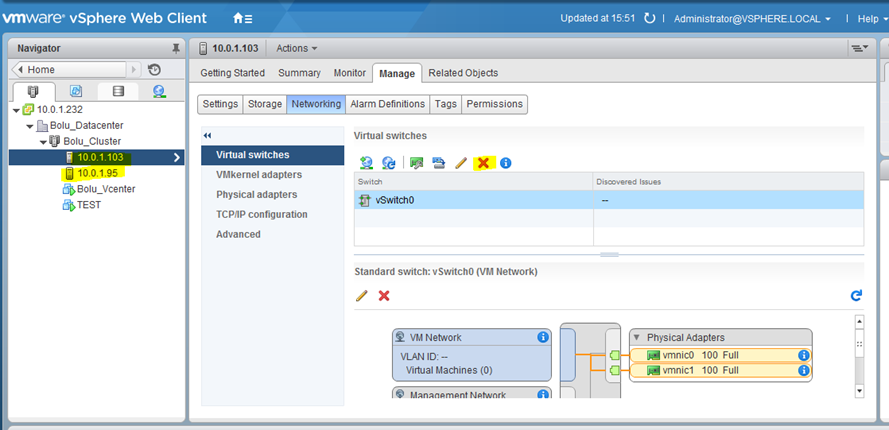Switch to the Tags sub-tab
Image resolution: width=889 pixels, height=430 pixels.
446,104
